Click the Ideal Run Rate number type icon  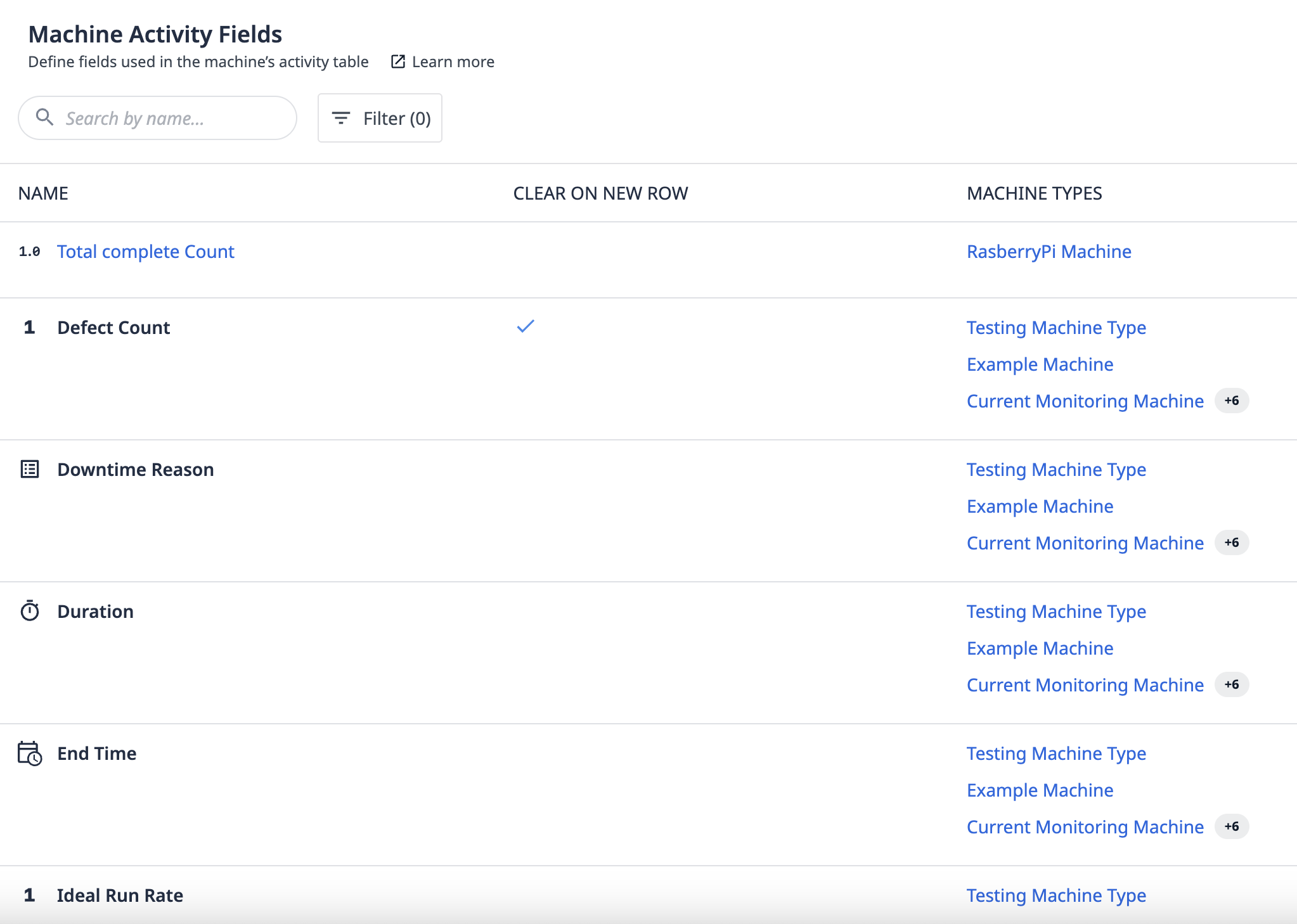pyautogui.click(x=29, y=895)
